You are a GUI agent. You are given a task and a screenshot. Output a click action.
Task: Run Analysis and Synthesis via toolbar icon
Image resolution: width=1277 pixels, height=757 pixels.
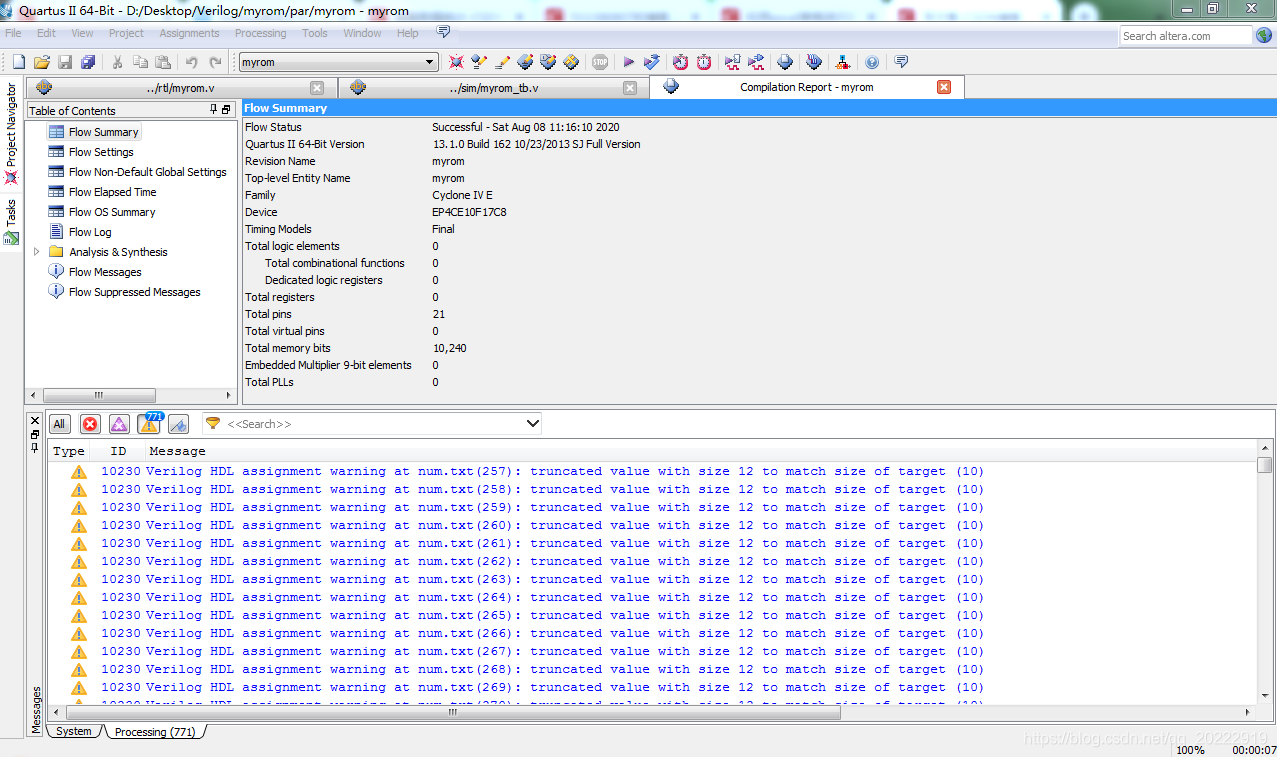click(652, 61)
